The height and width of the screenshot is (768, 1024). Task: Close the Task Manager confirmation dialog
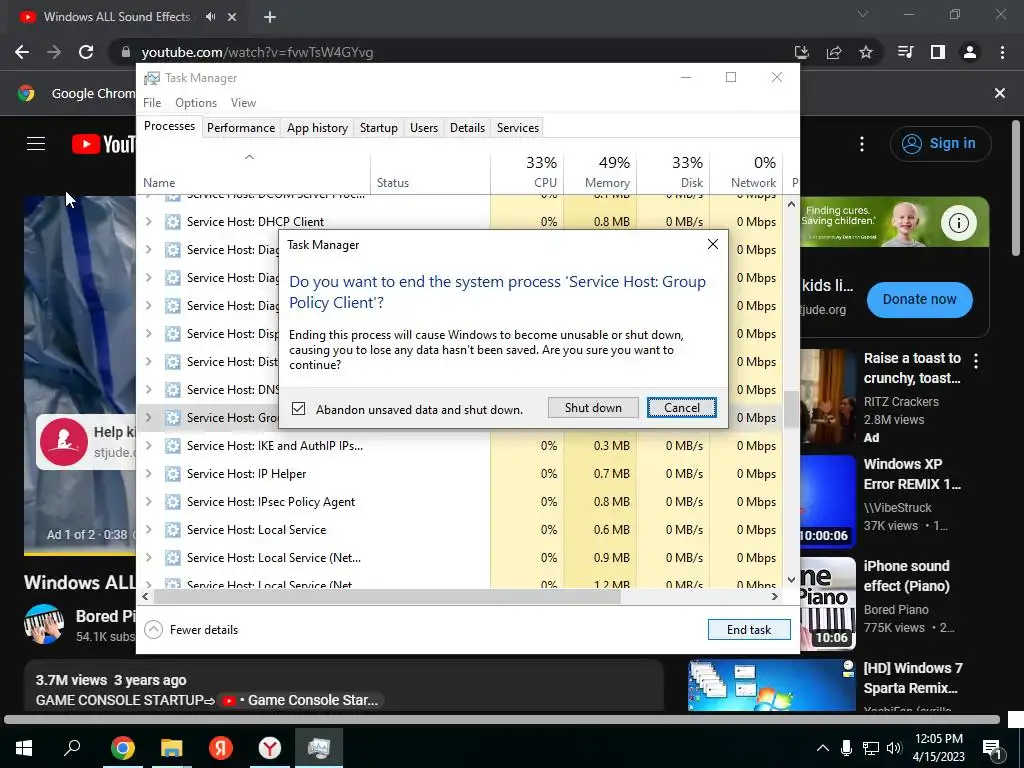[712, 244]
